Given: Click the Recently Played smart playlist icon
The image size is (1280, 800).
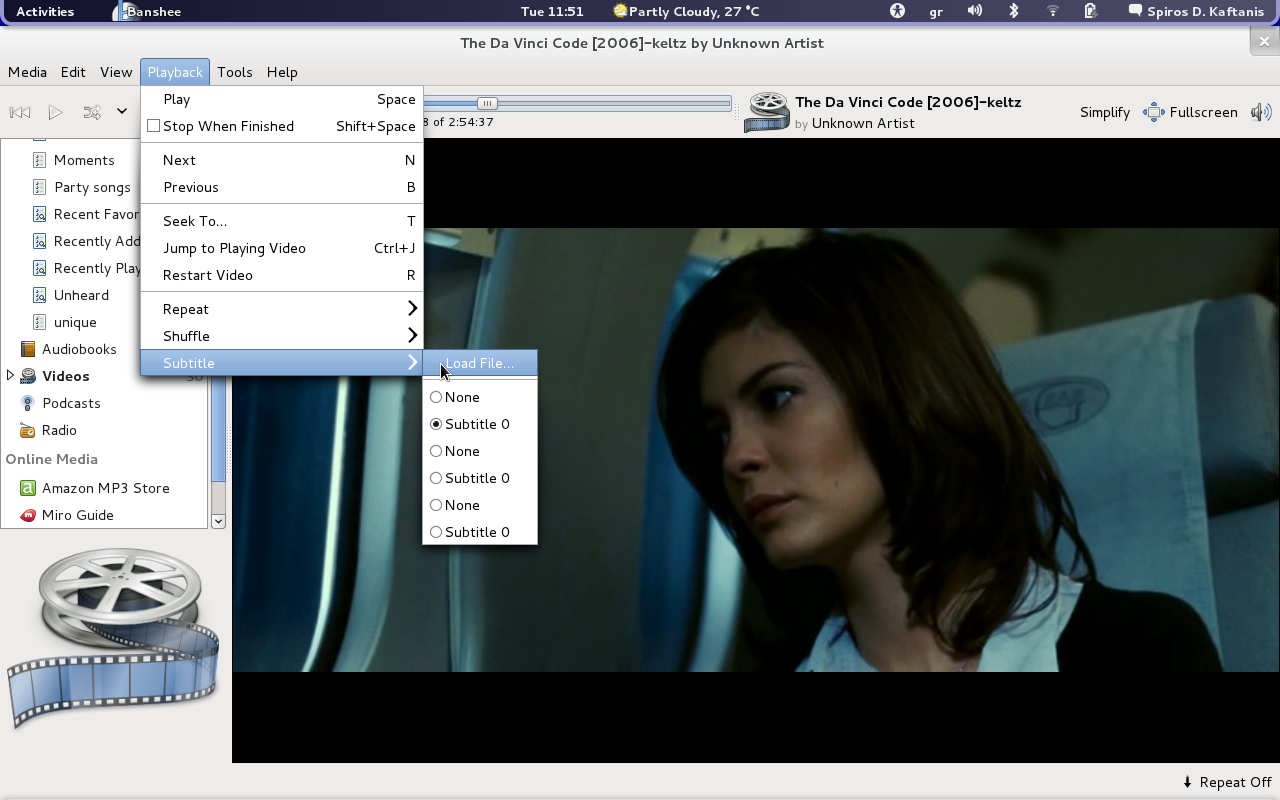Looking at the screenshot, I should (40, 268).
